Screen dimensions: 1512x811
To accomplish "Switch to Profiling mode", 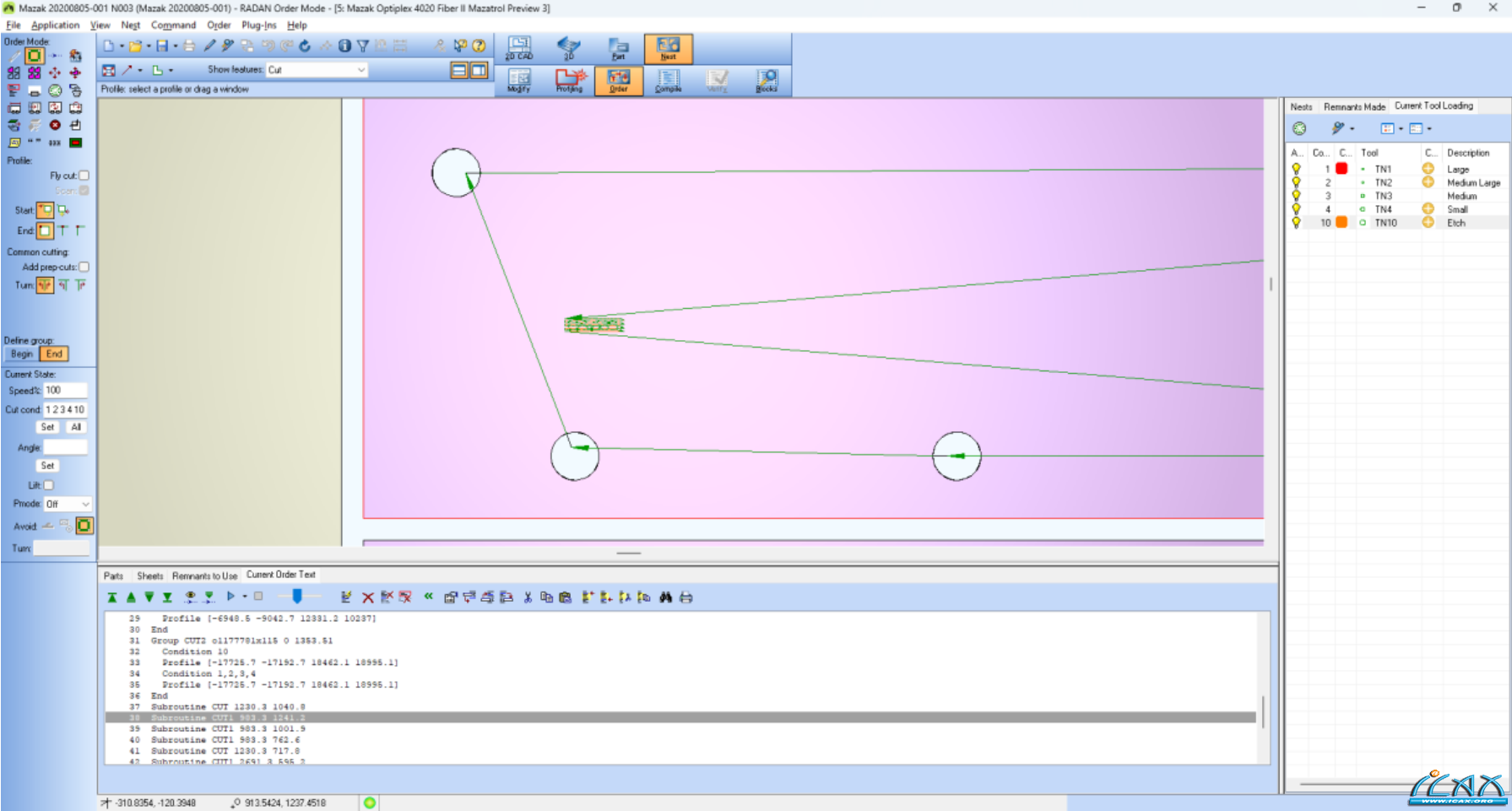I will [569, 81].
